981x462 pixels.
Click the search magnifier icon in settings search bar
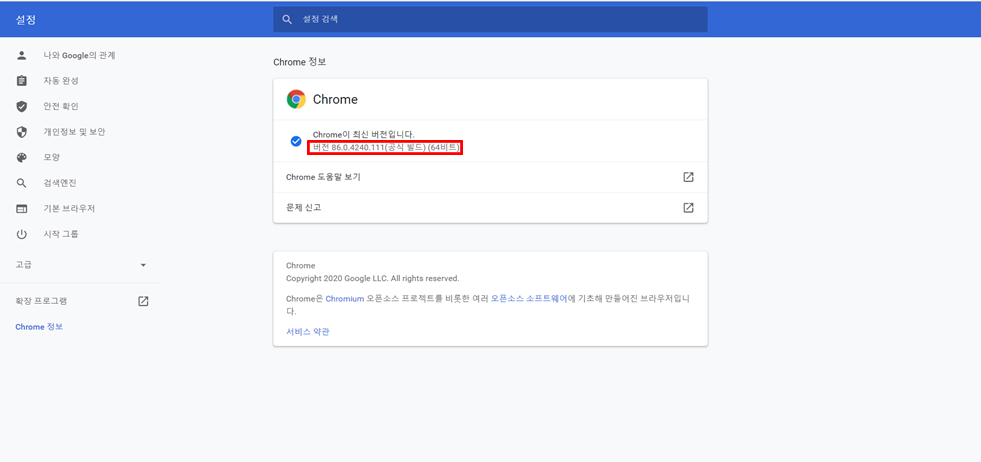click(287, 19)
